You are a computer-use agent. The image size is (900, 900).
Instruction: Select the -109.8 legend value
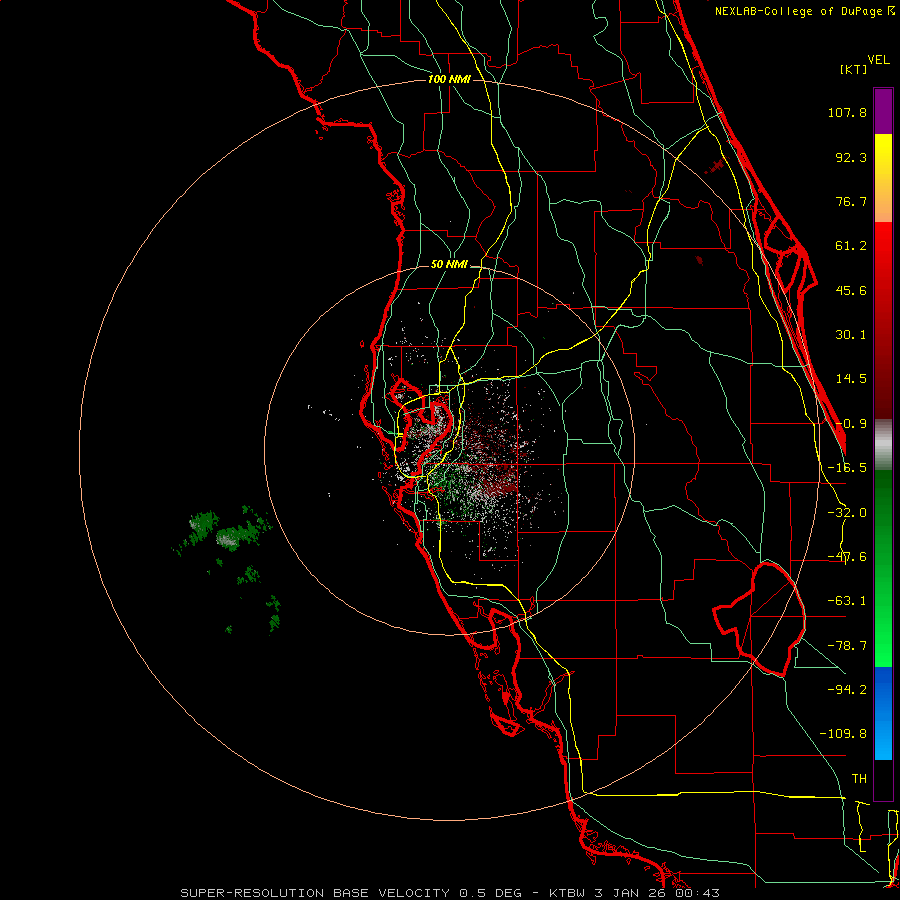(x=843, y=734)
